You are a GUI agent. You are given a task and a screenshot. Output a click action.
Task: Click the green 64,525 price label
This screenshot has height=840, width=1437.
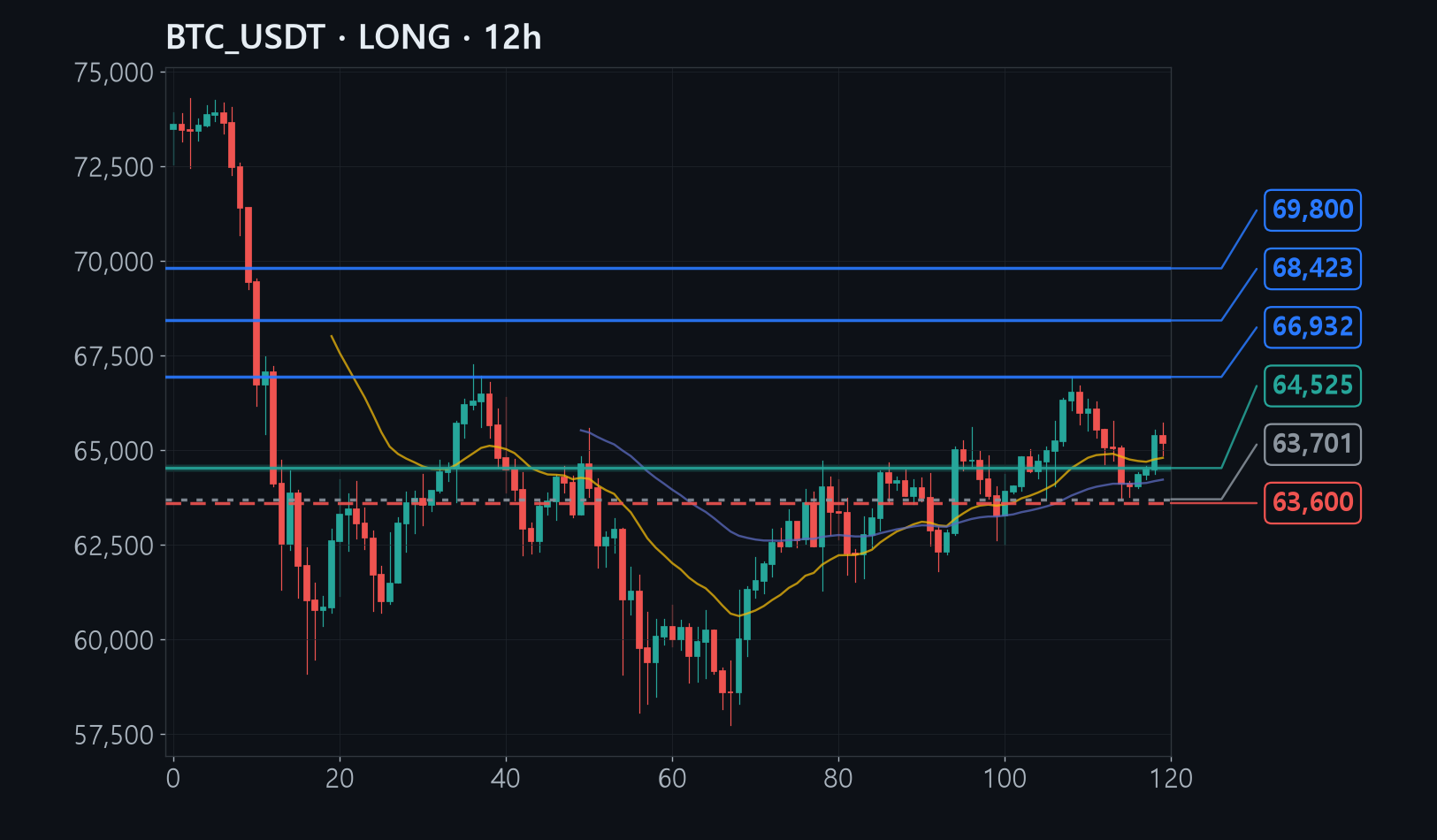pyautogui.click(x=1312, y=386)
